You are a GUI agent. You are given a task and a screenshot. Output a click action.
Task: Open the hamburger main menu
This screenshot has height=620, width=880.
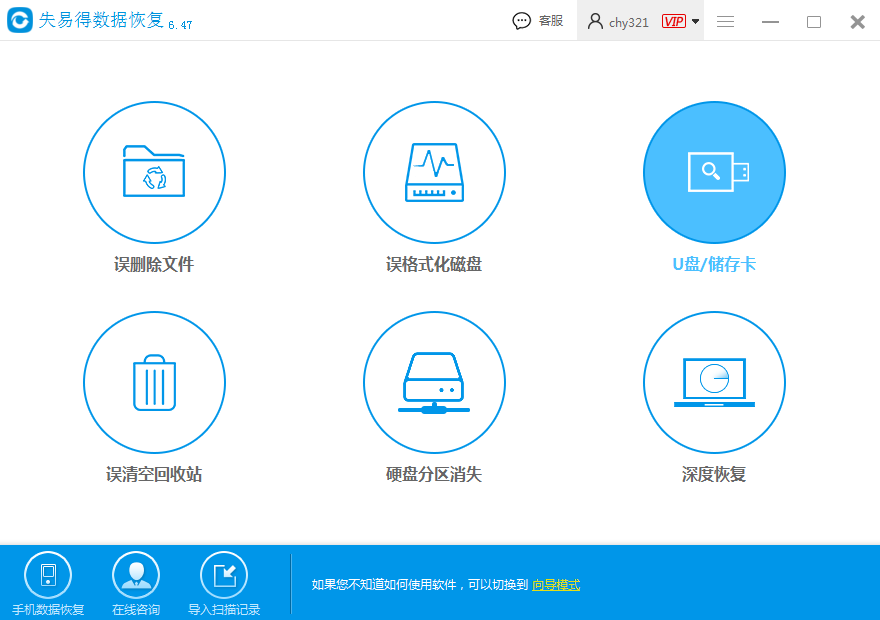(726, 21)
